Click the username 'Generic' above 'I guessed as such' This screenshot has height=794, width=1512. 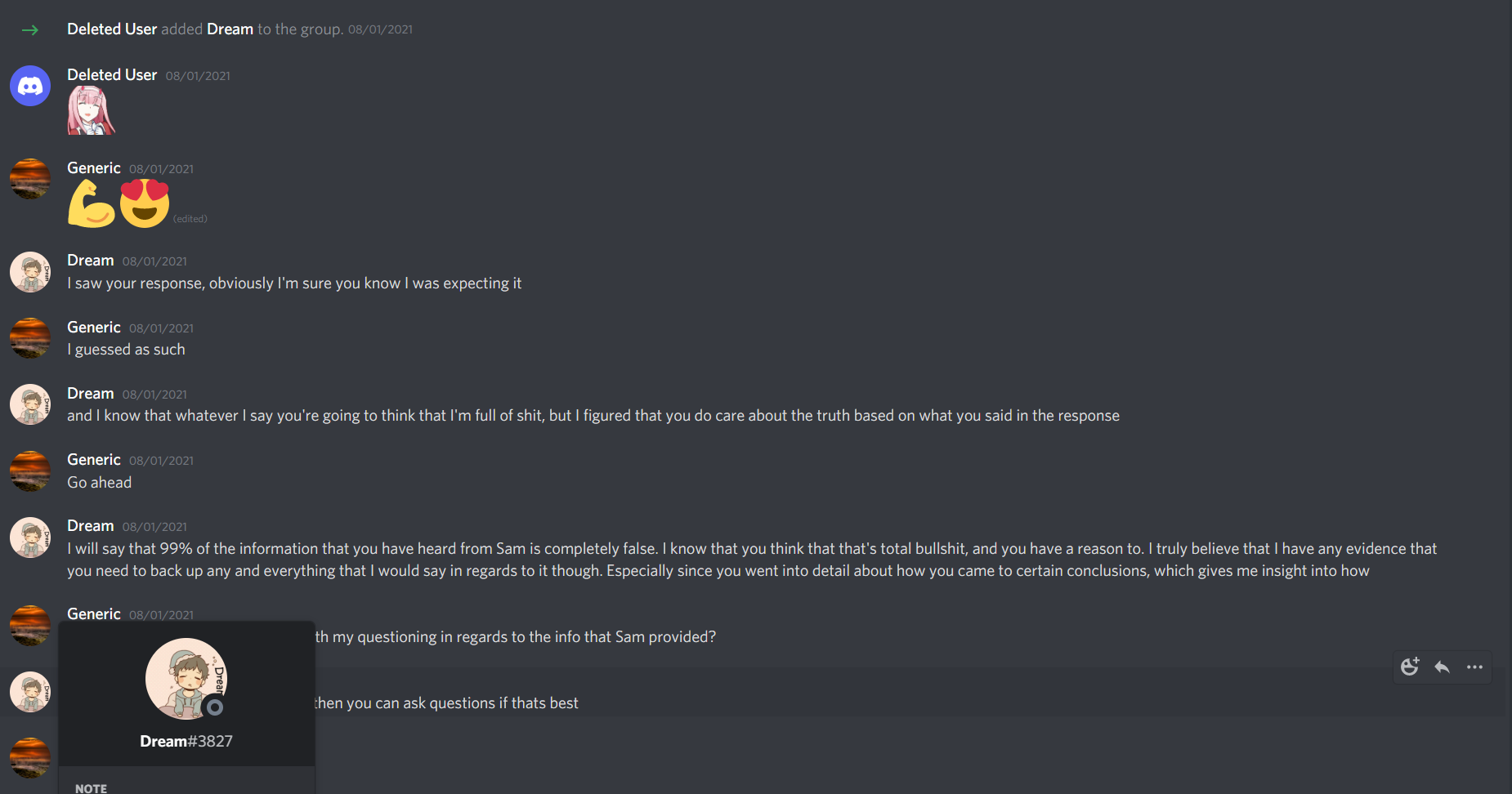coord(94,327)
